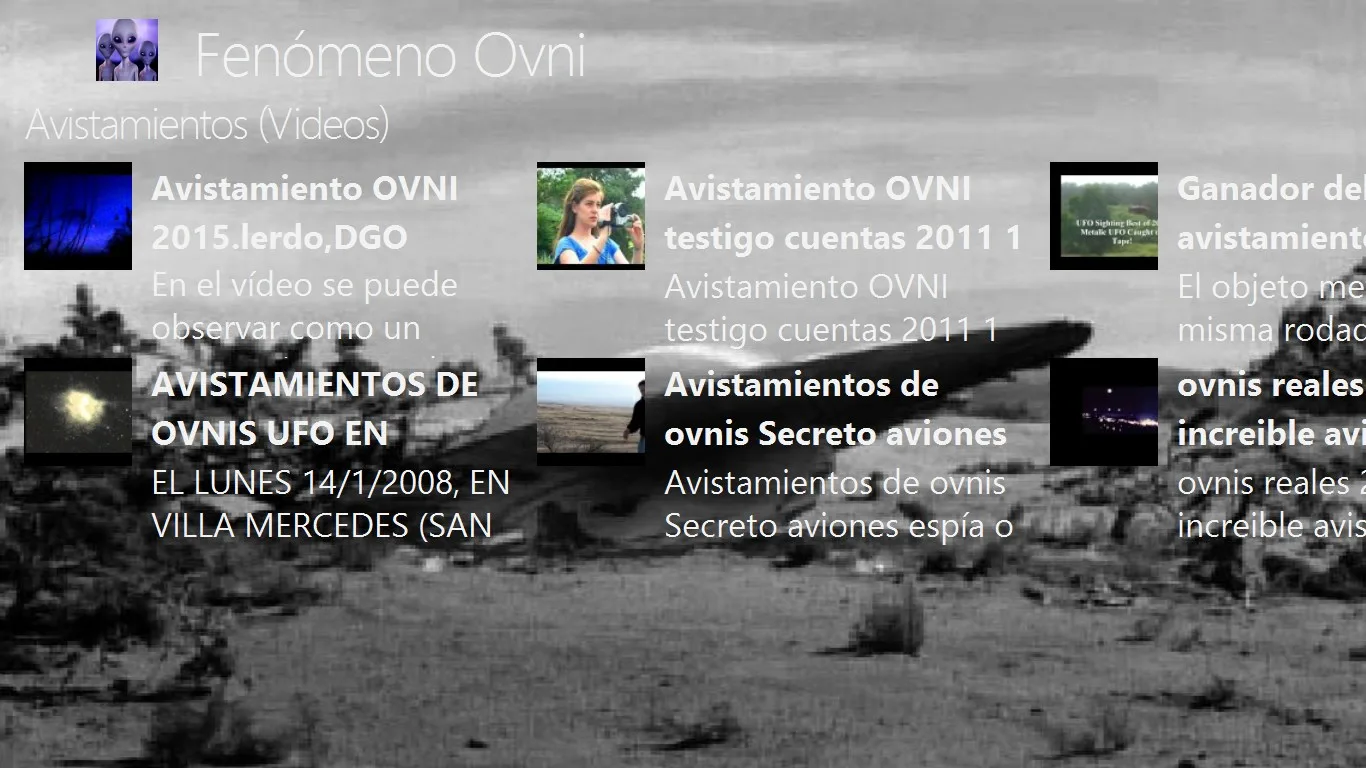Click the gray description under 'testigo cuentas 2011 1'
The image size is (1366, 768).
click(832, 308)
